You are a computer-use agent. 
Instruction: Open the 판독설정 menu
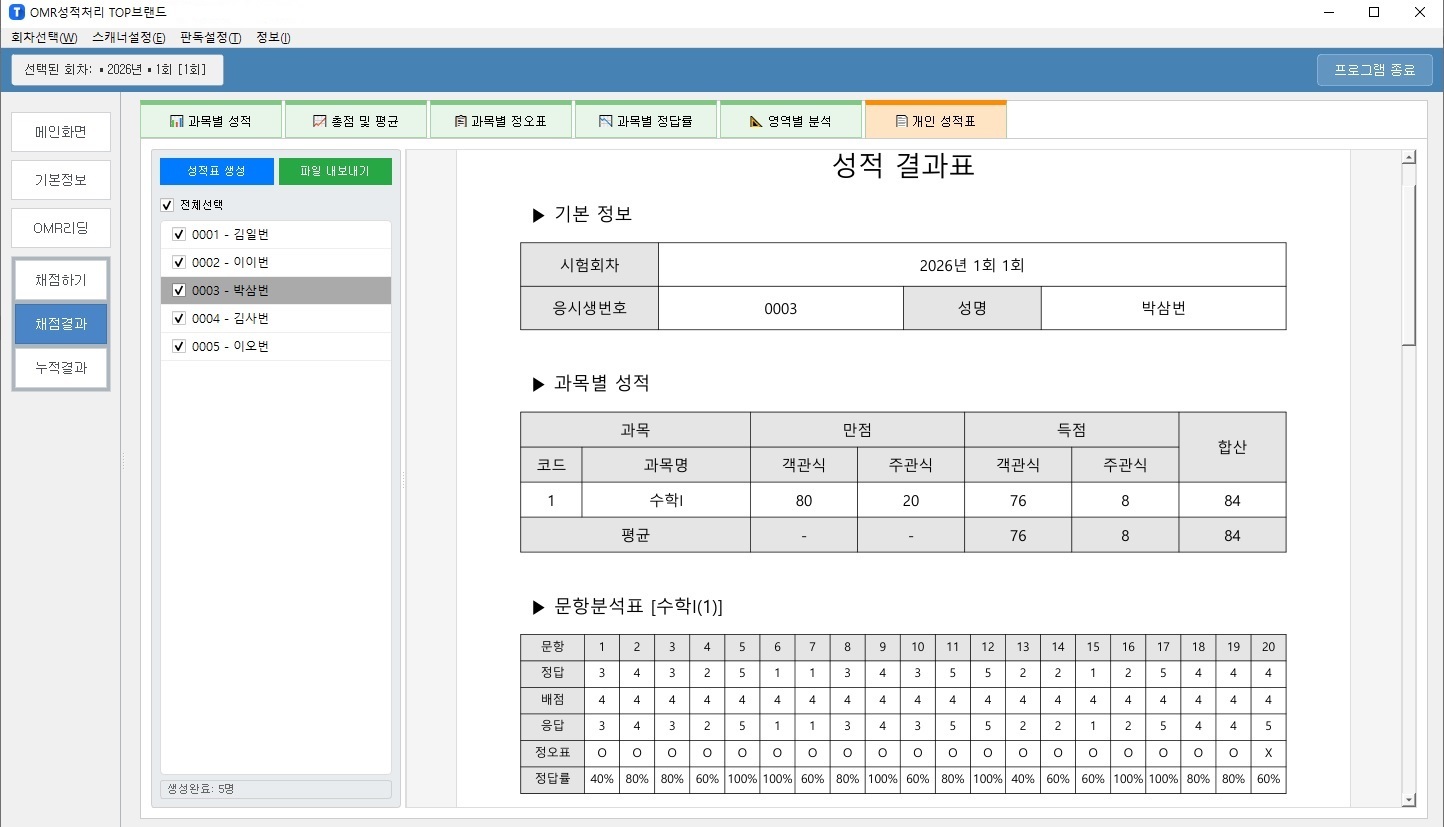pos(210,38)
